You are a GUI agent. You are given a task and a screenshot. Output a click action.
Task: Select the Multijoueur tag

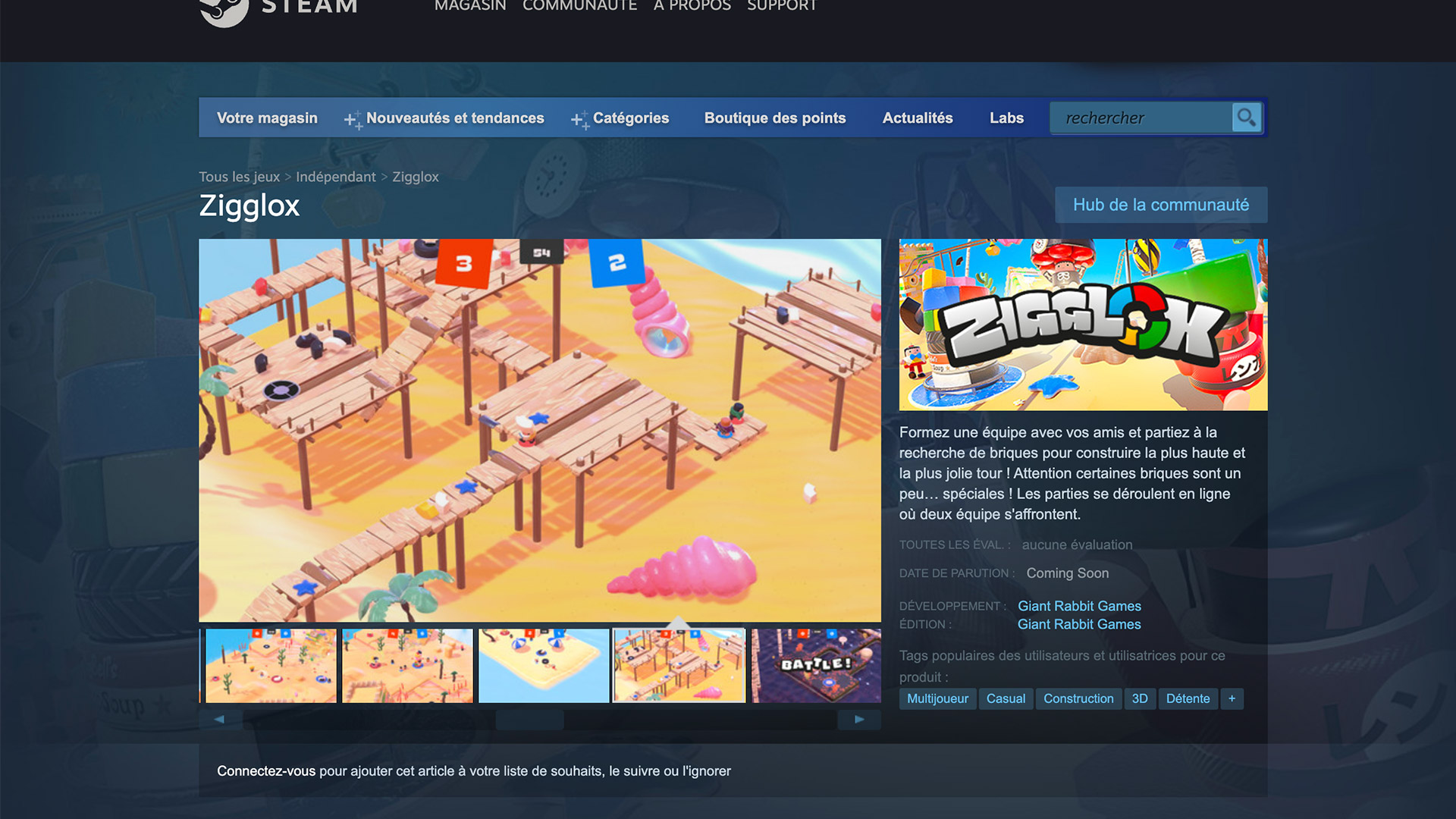point(937,698)
